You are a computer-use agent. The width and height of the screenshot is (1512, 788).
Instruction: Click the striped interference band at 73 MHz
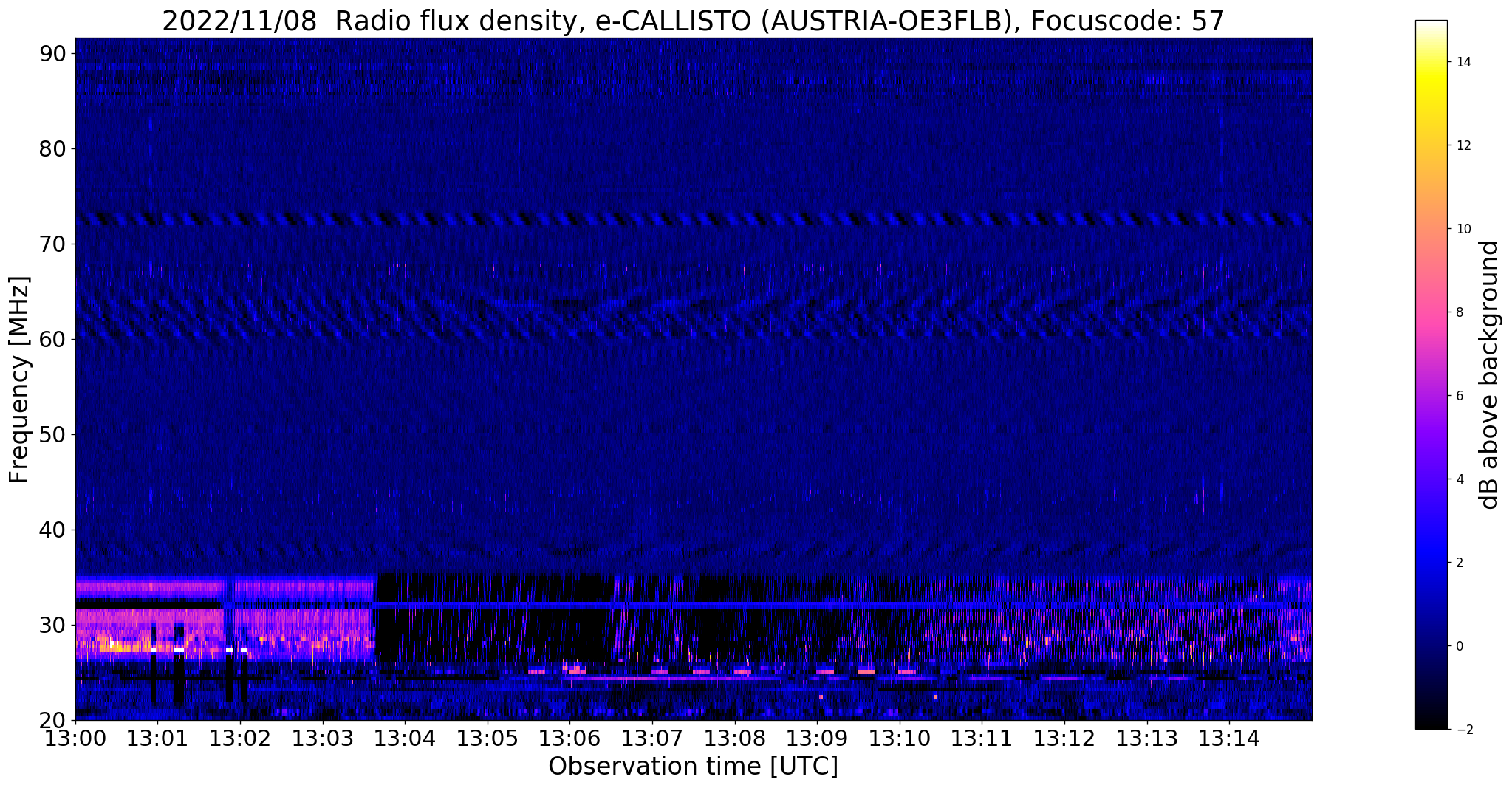(x=694, y=219)
